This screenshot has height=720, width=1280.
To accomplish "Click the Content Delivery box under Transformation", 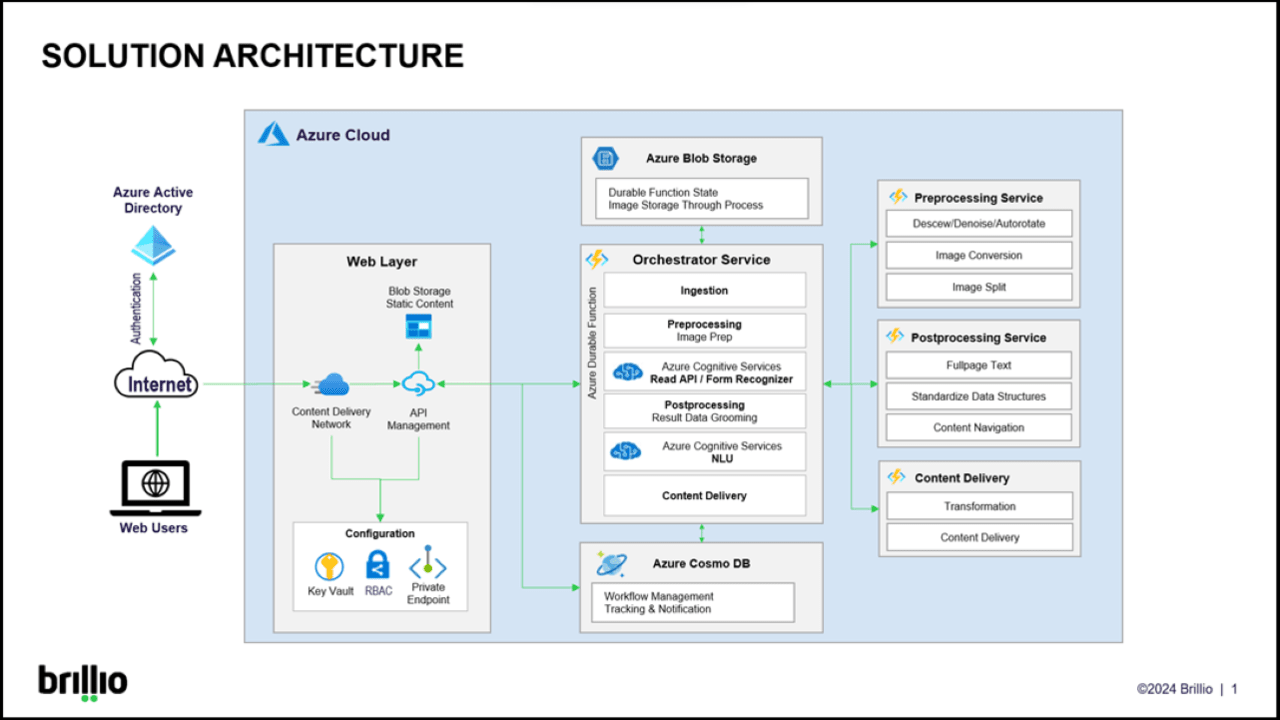I will click(979, 537).
